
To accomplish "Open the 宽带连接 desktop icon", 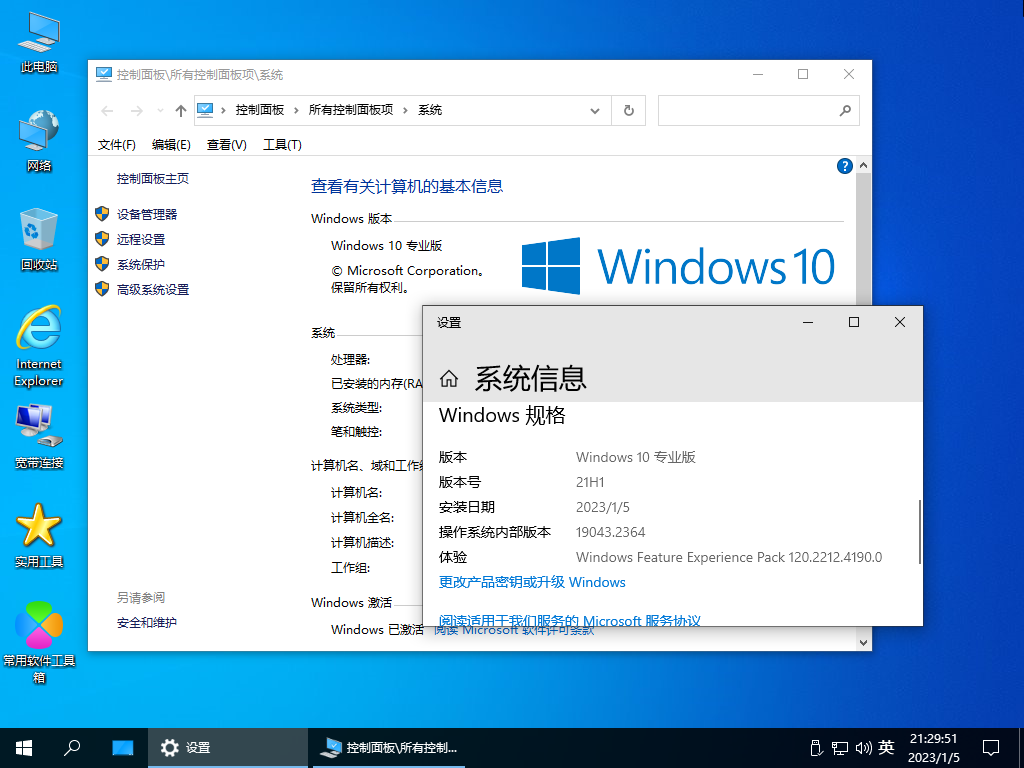I will coord(39,437).
